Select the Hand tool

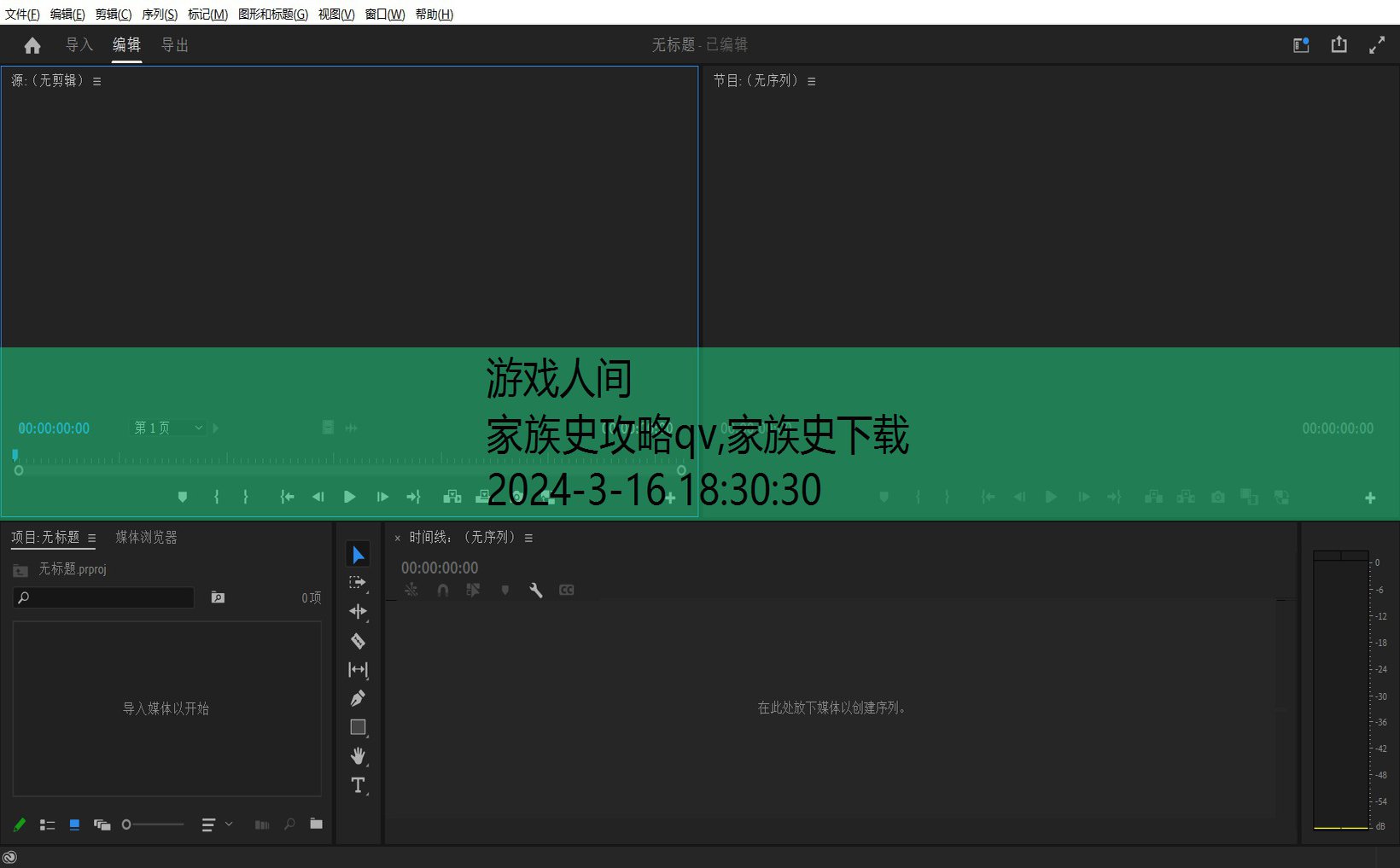(x=358, y=756)
